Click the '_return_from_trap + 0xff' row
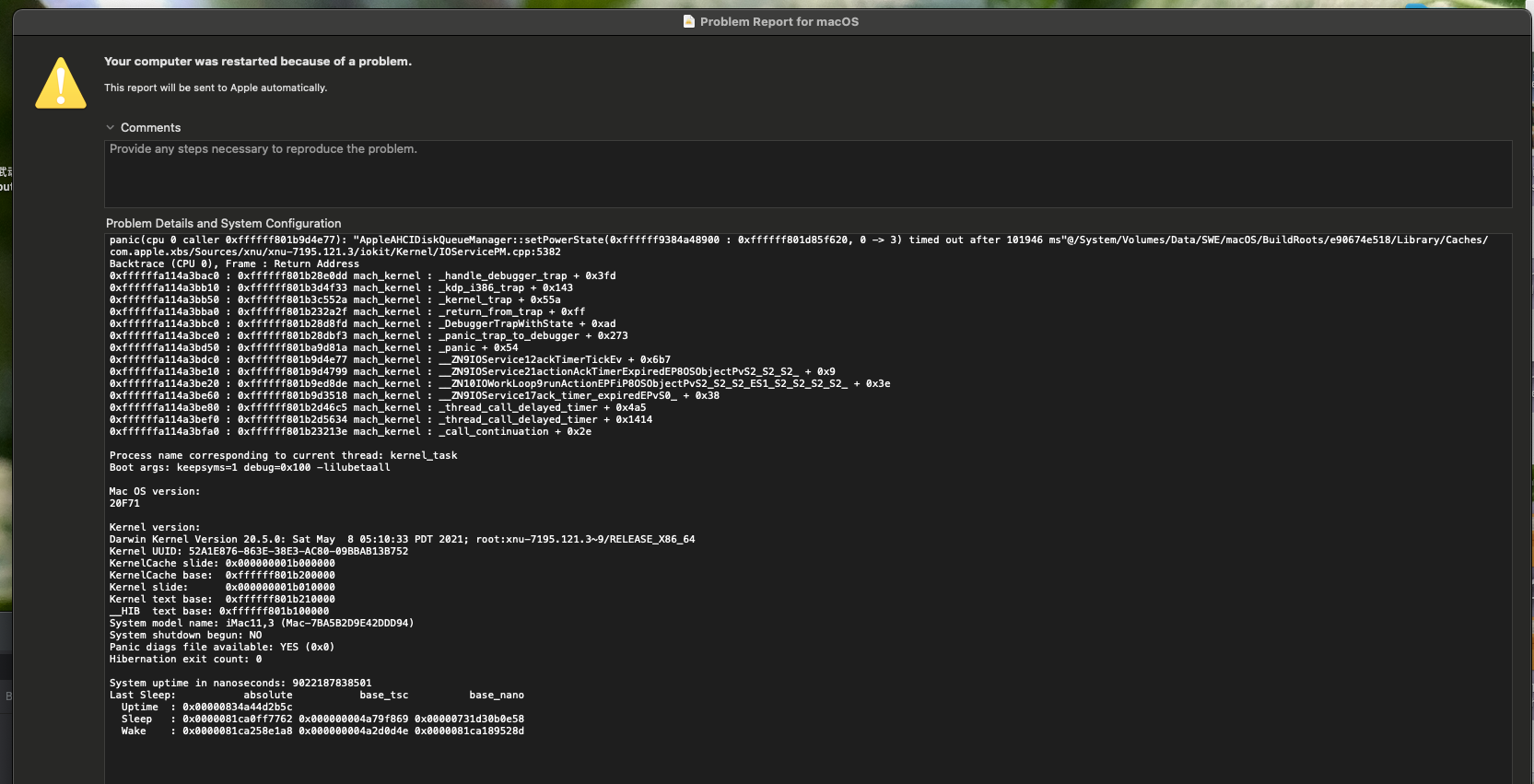This screenshot has height=784, width=1534. [347, 311]
